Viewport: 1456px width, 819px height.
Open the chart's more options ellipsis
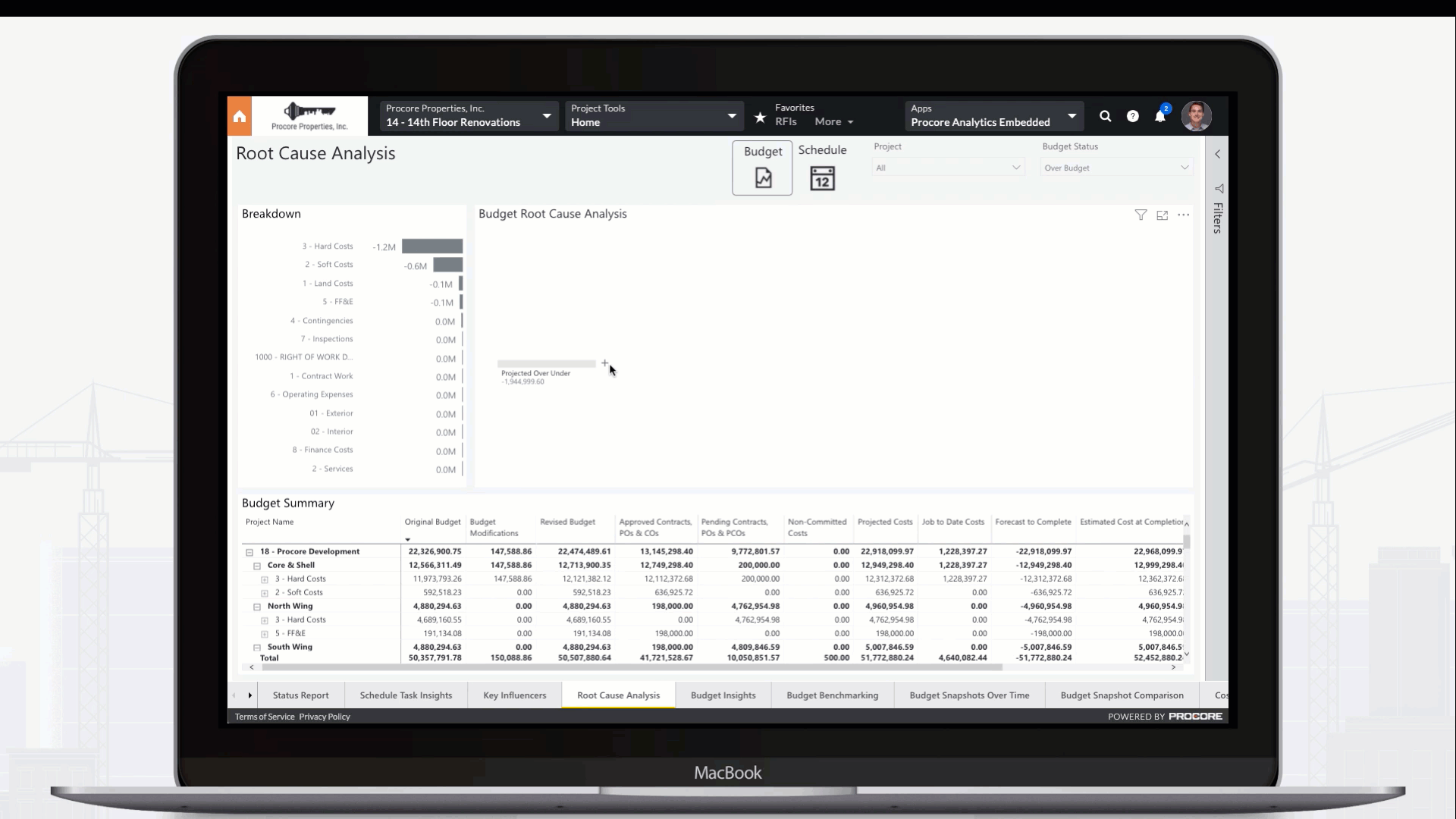1183,215
